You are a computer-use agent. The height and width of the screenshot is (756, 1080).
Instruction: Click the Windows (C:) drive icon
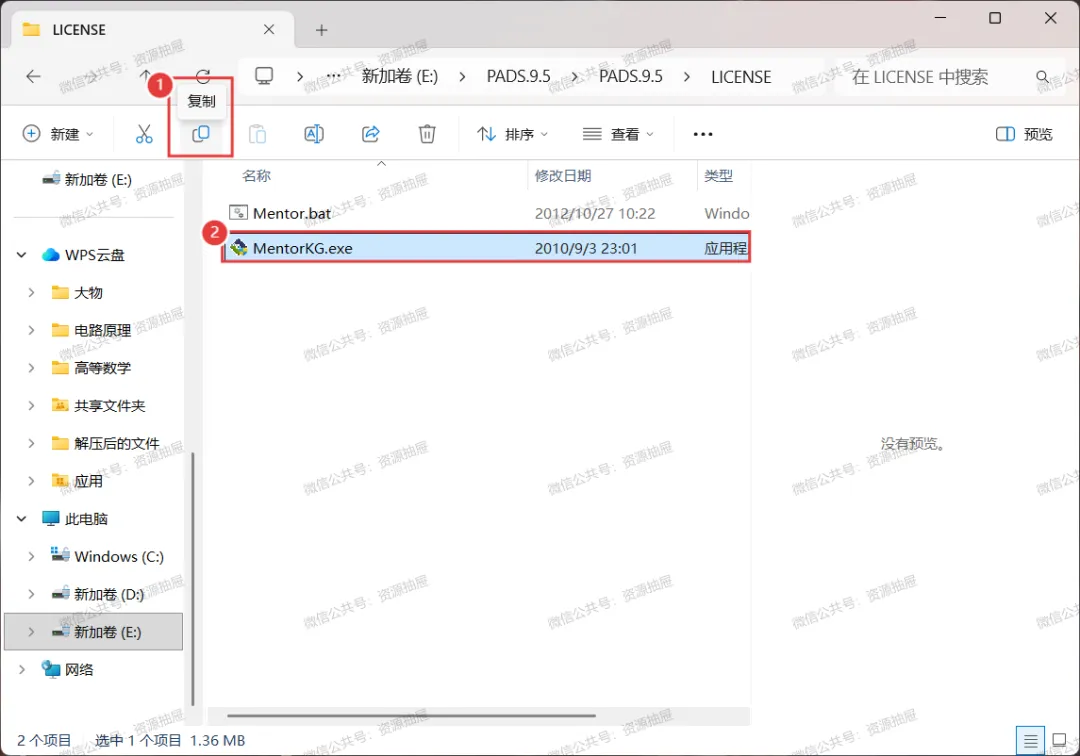(x=60, y=555)
